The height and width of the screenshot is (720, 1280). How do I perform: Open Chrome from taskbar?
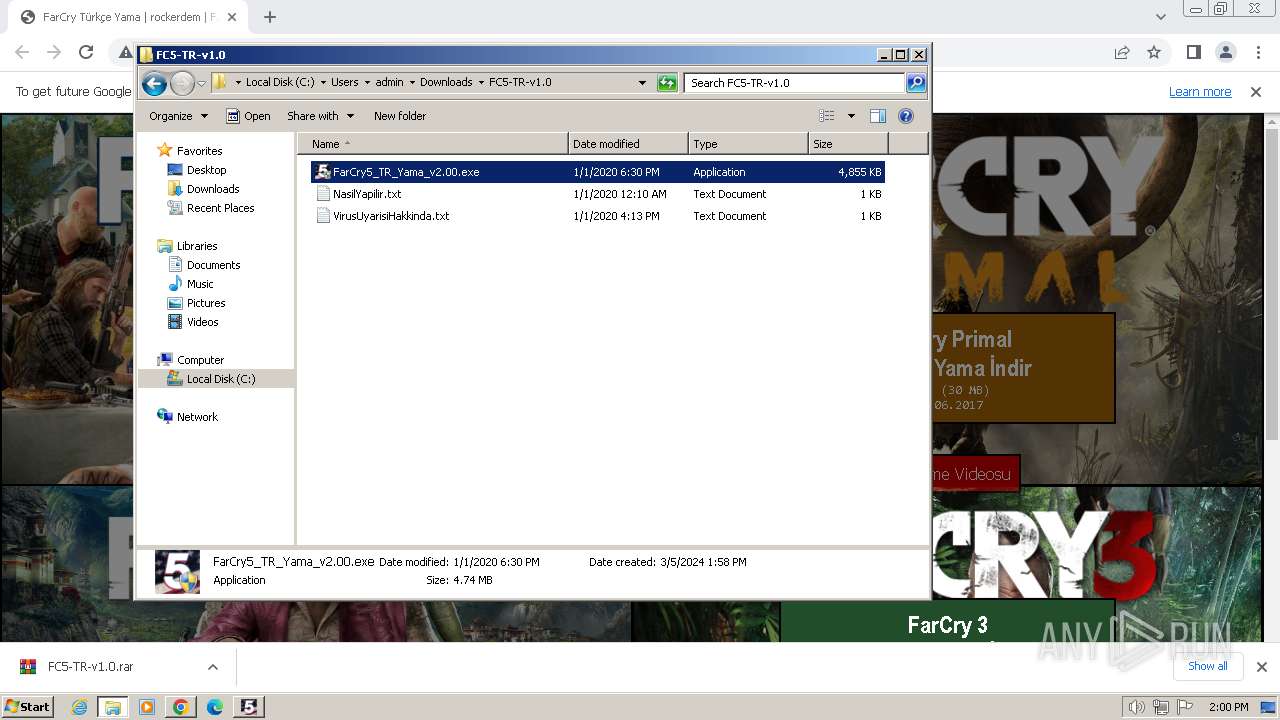pyautogui.click(x=181, y=707)
